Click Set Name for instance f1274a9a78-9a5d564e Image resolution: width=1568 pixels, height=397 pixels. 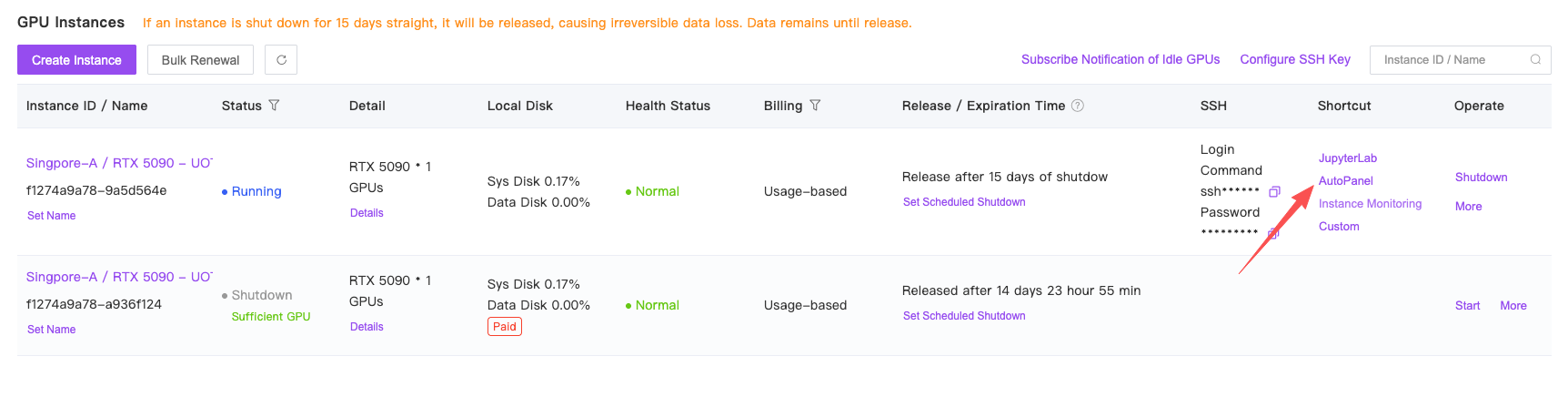pyautogui.click(x=51, y=216)
